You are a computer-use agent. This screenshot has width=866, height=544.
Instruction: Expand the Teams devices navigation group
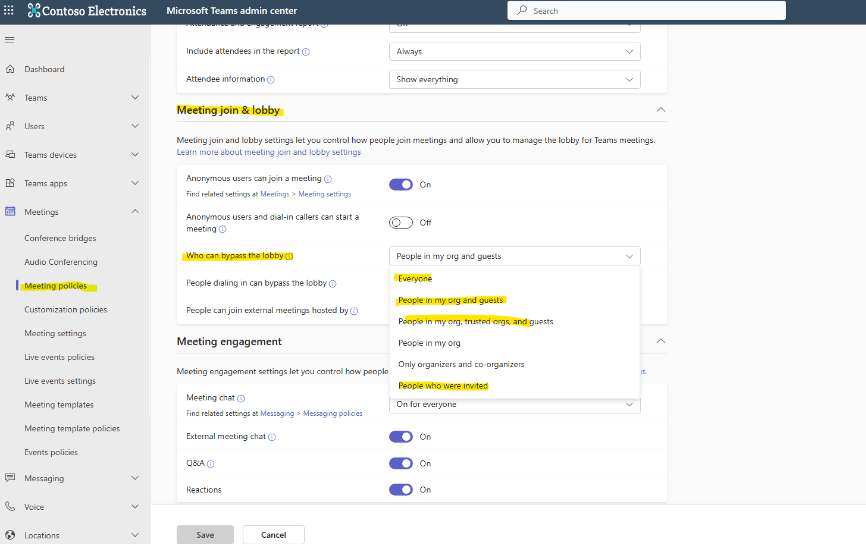click(x=135, y=155)
